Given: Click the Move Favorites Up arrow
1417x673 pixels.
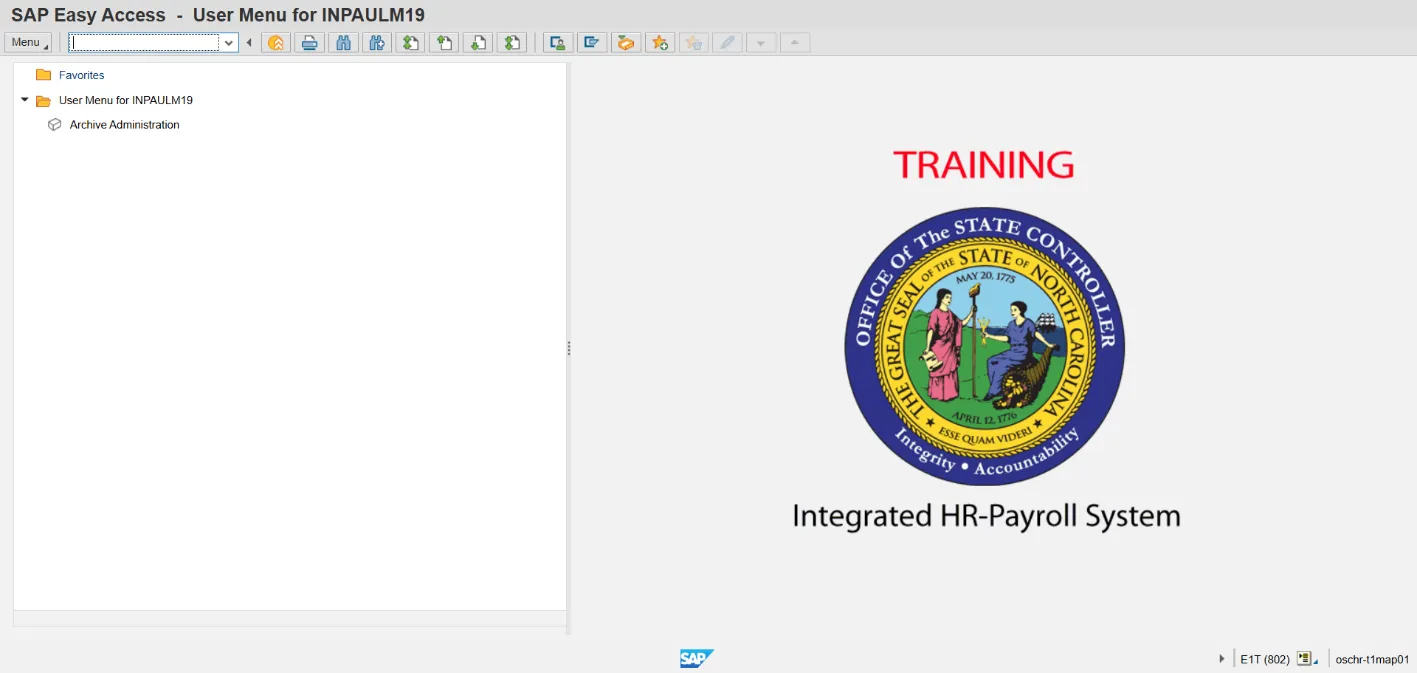Looking at the screenshot, I should click(795, 42).
